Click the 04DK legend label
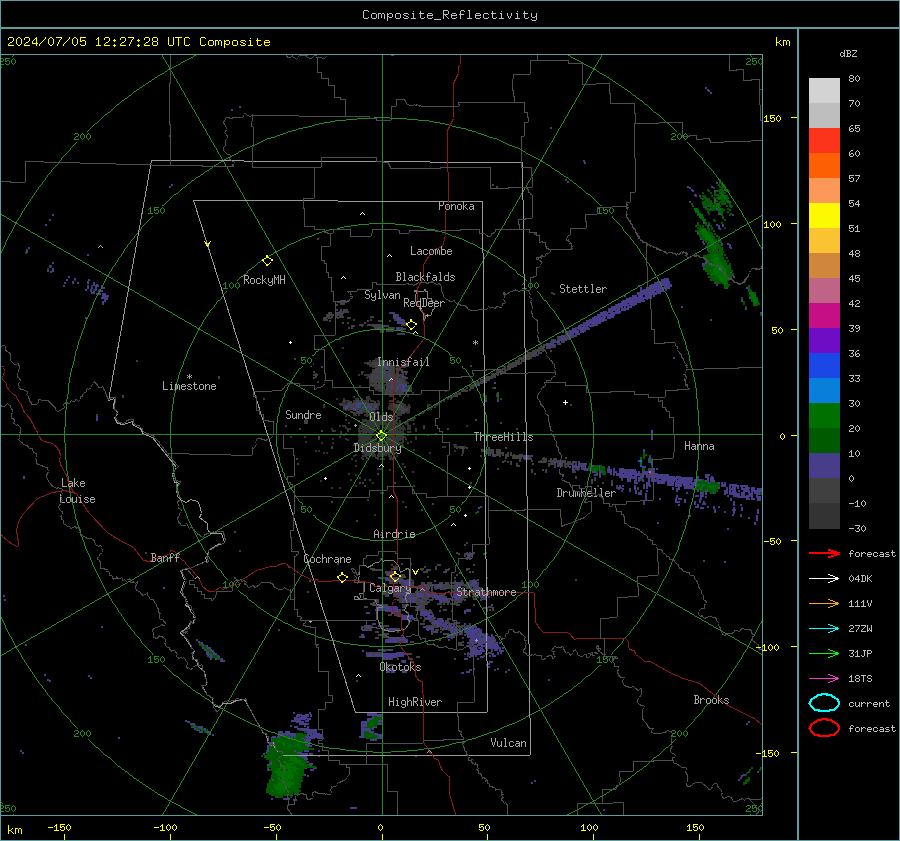The height and width of the screenshot is (841, 900). (860, 579)
